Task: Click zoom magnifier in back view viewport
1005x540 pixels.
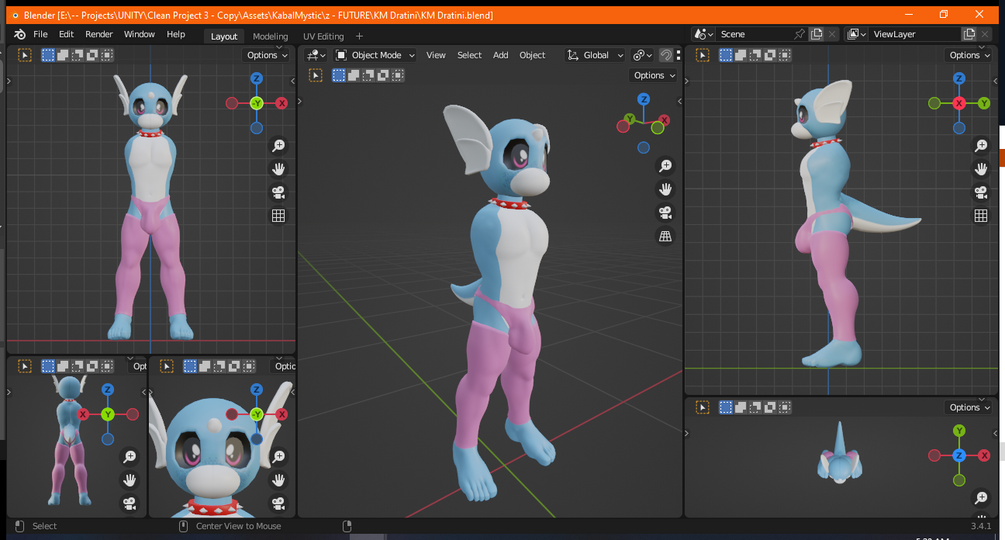Action: tap(129, 456)
